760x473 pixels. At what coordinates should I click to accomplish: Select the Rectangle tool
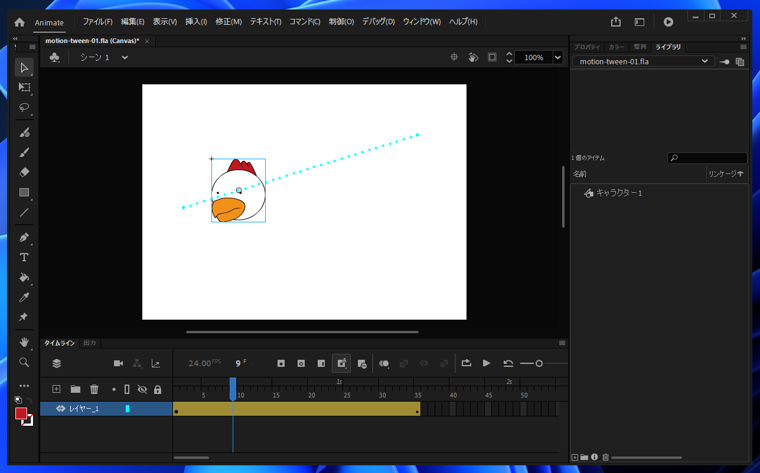[24, 193]
